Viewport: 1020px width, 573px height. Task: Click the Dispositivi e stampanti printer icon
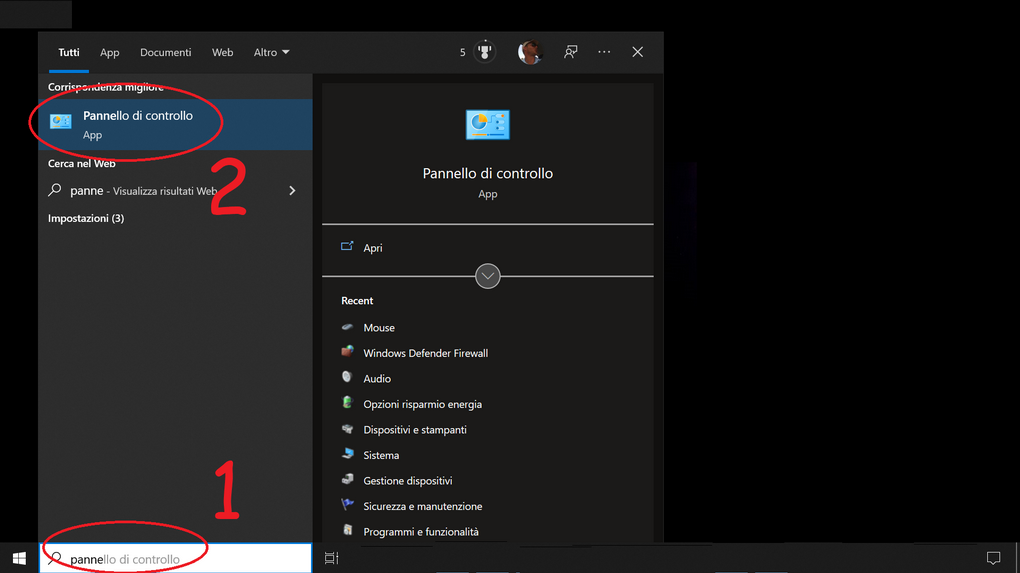point(347,429)
